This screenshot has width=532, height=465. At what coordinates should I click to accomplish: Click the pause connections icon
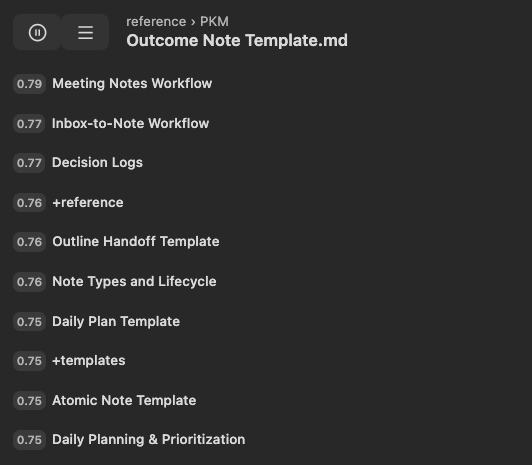[37, 33]
